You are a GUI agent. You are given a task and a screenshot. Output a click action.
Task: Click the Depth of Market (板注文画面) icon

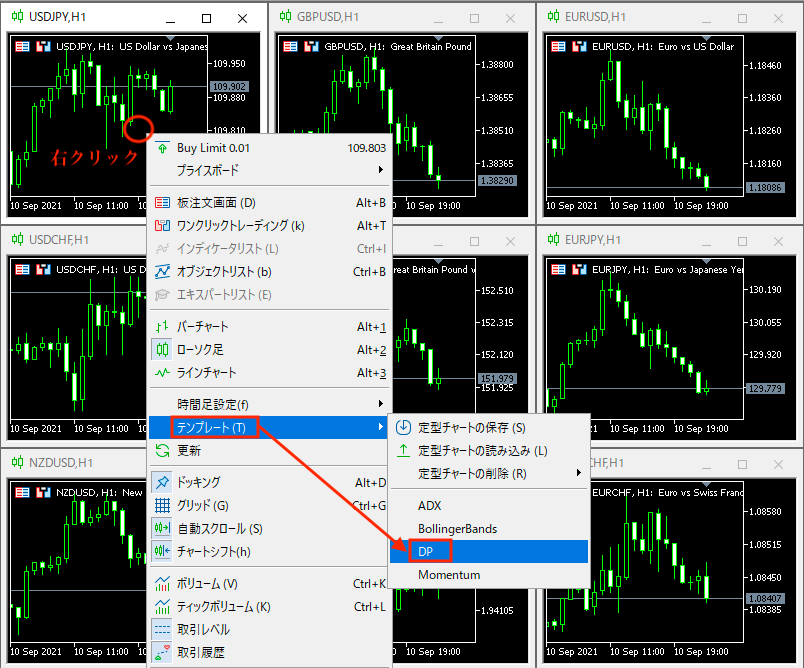[x=162, y=203]
